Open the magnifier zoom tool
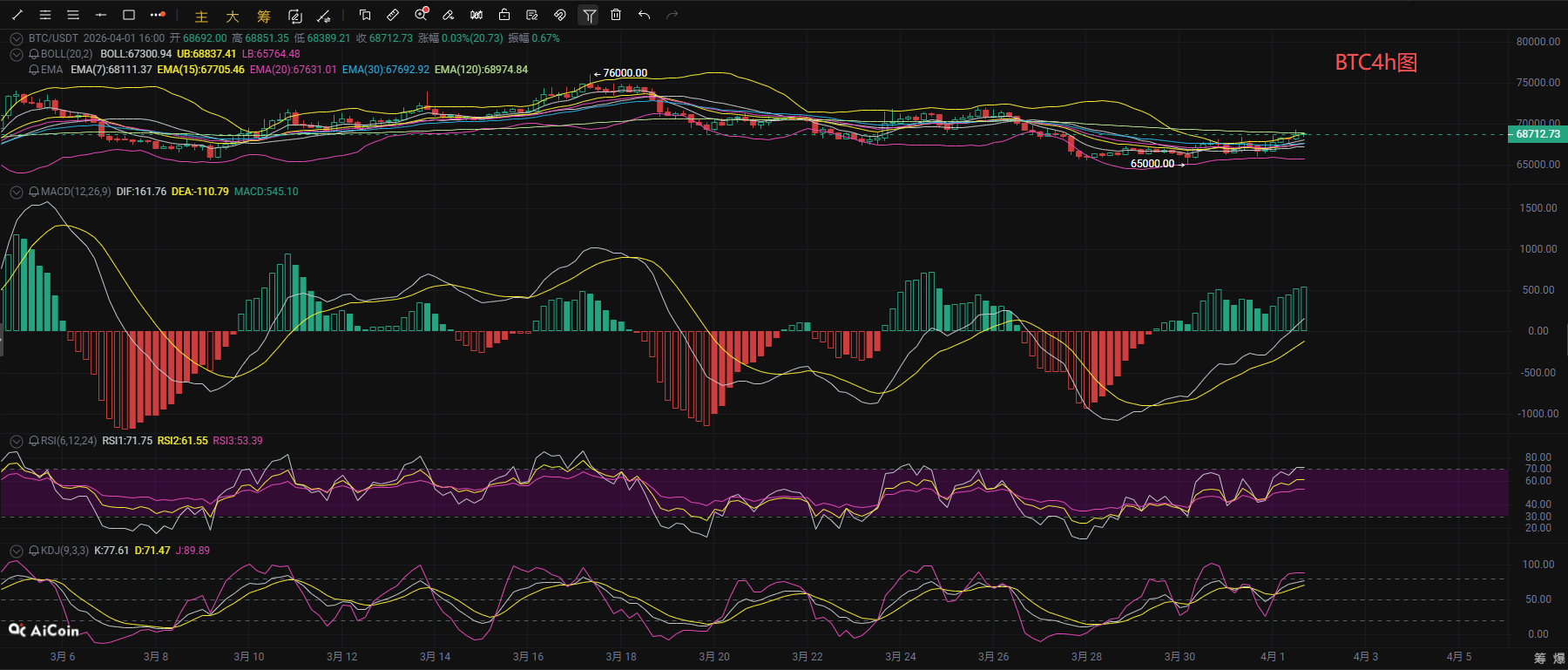 [x=422, y=15]
